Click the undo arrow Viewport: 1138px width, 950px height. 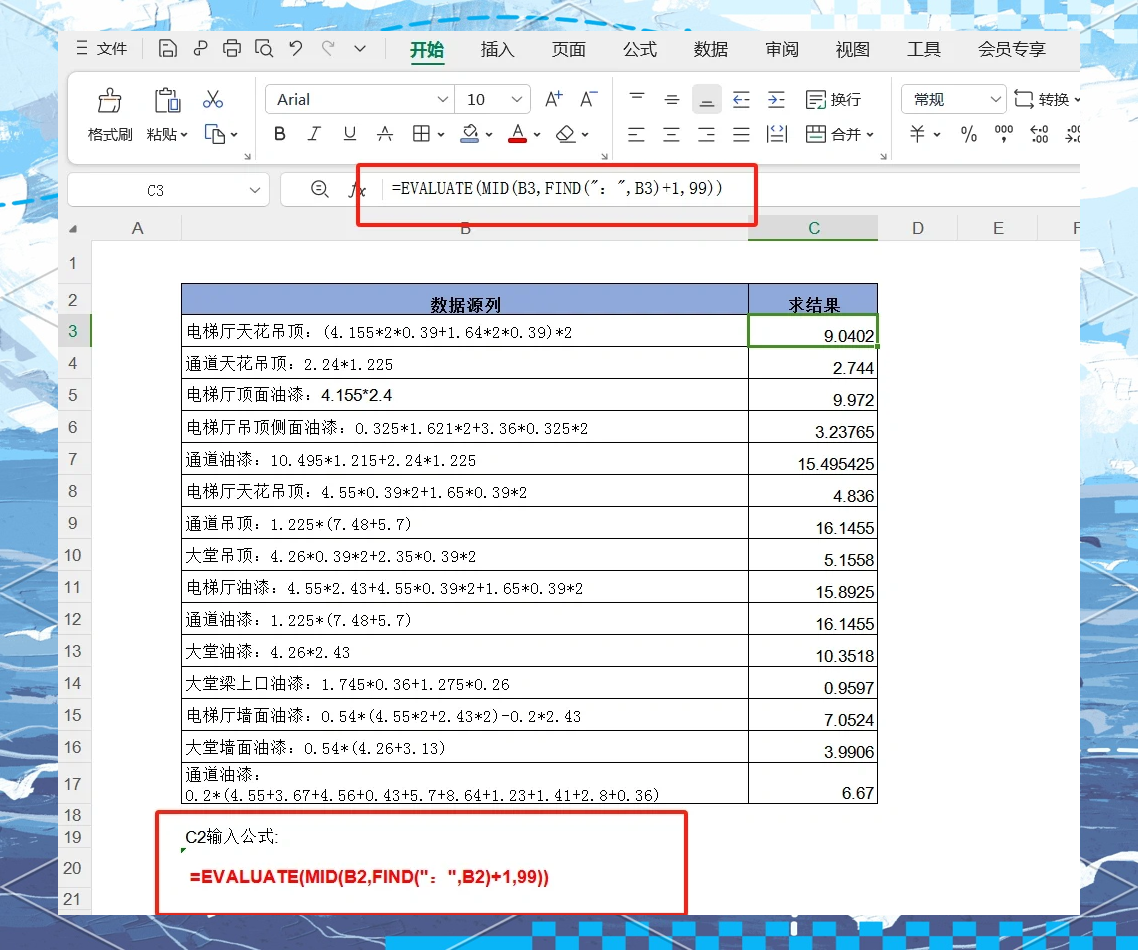tap(295, 49)
